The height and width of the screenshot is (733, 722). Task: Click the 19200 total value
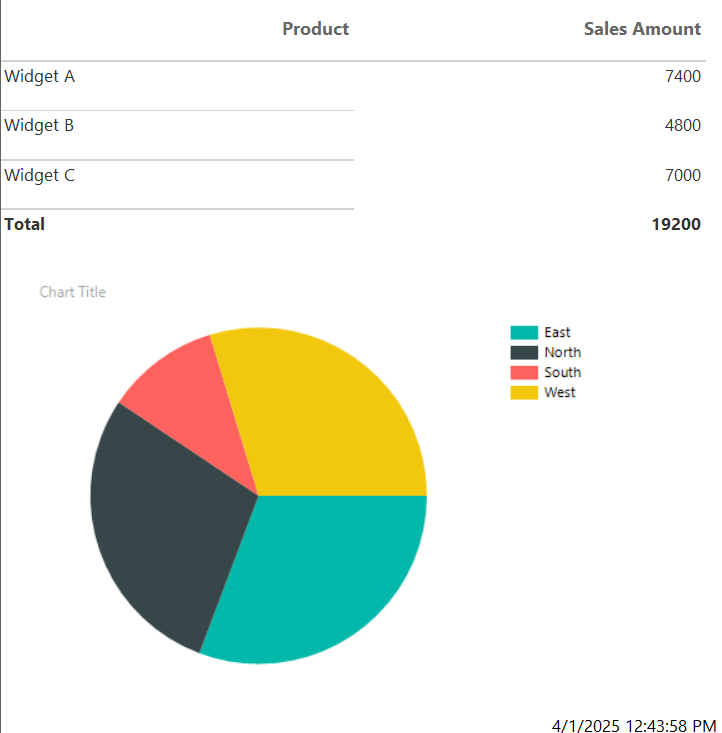[x=676, y=224]
